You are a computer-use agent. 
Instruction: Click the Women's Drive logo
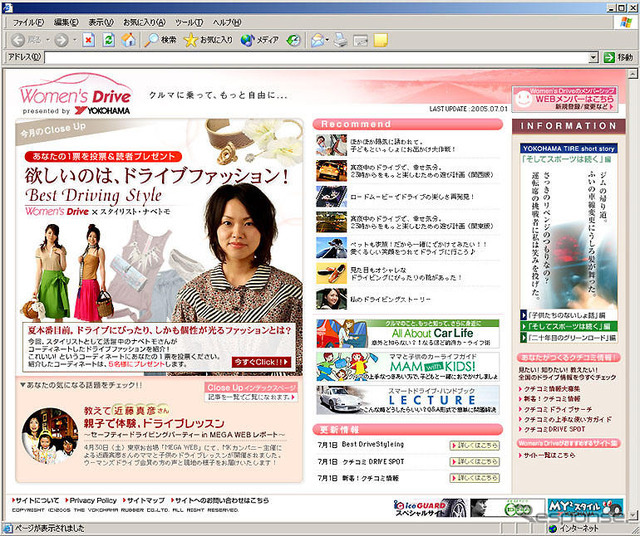click(76, 94)
